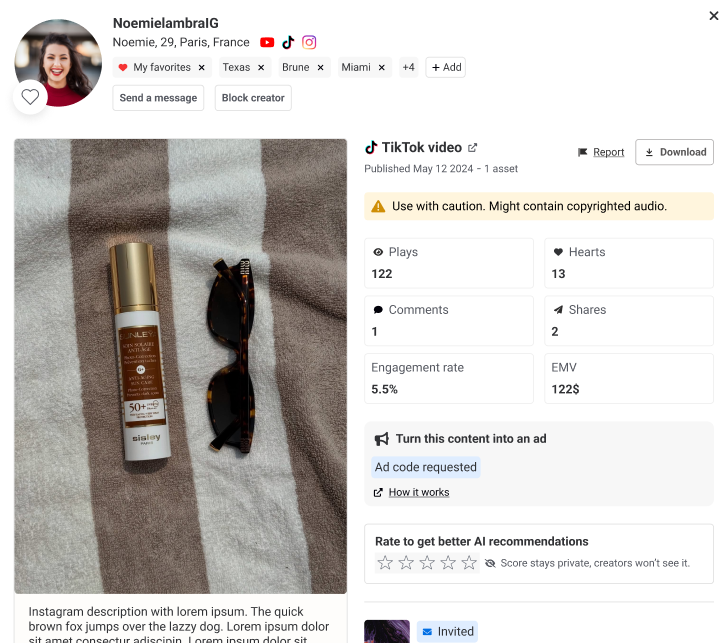This screenshot has width=726, height=643.
Task: Remove the Texas tag
Action: coord(261,67)
